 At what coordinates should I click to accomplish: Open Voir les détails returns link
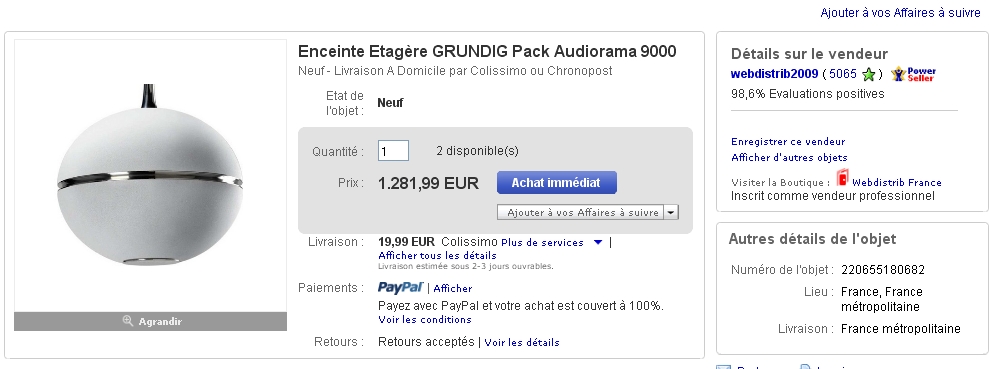click(522, 343)
